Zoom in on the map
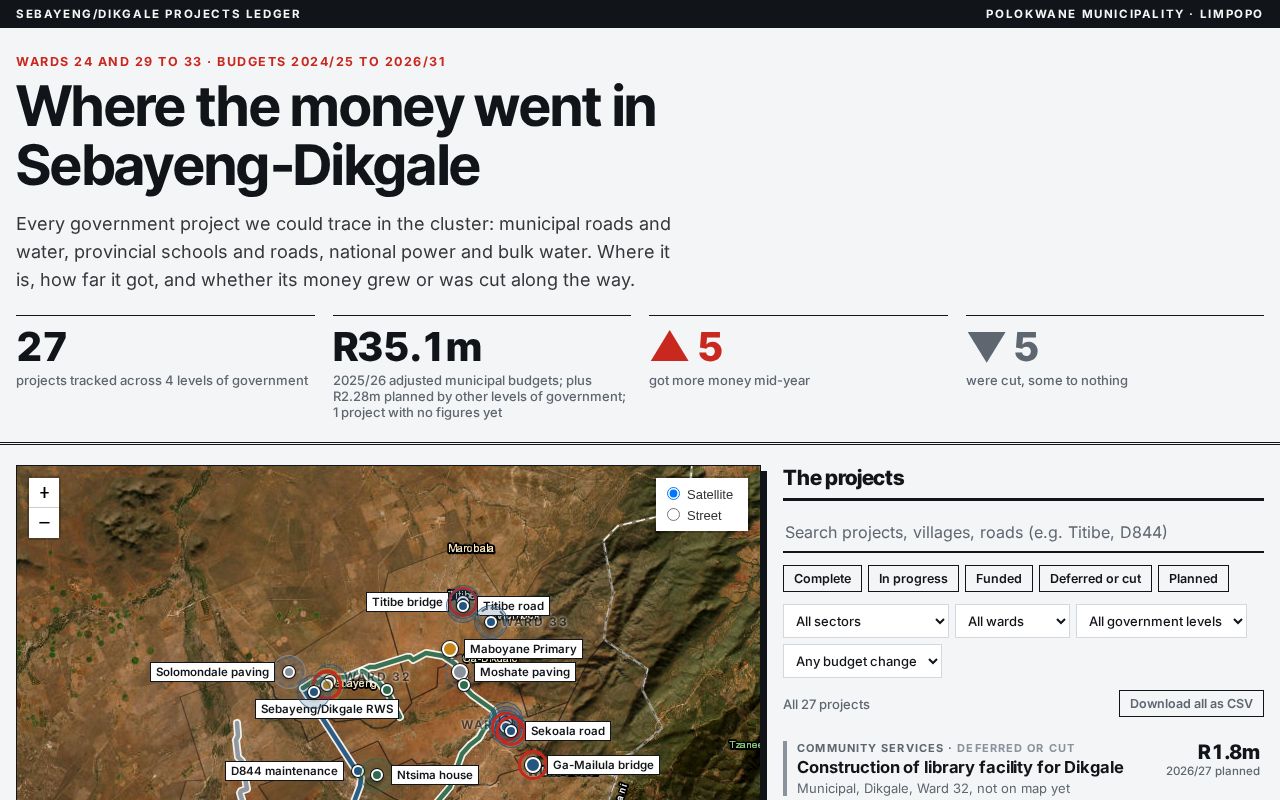The image size is (1280, 800). [44, 493]
